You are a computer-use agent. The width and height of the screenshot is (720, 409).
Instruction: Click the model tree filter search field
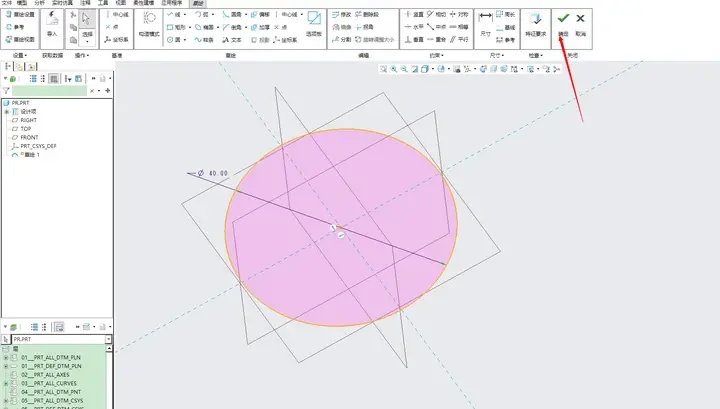coord(49,91)
